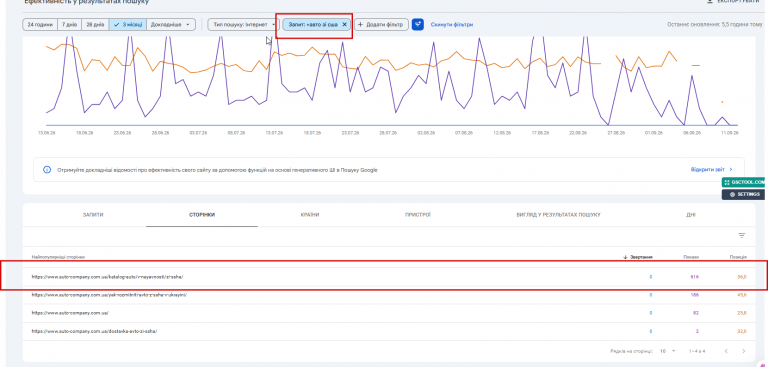
Task: Go to the previous page of results
Action: click(726, 351)
